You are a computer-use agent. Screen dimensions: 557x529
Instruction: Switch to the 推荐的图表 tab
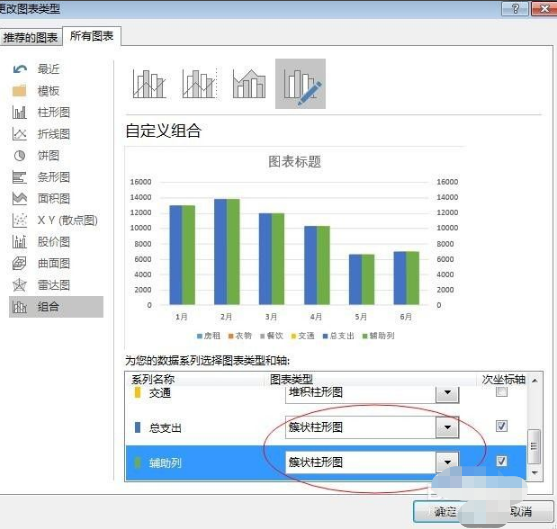tap(31, 37)
